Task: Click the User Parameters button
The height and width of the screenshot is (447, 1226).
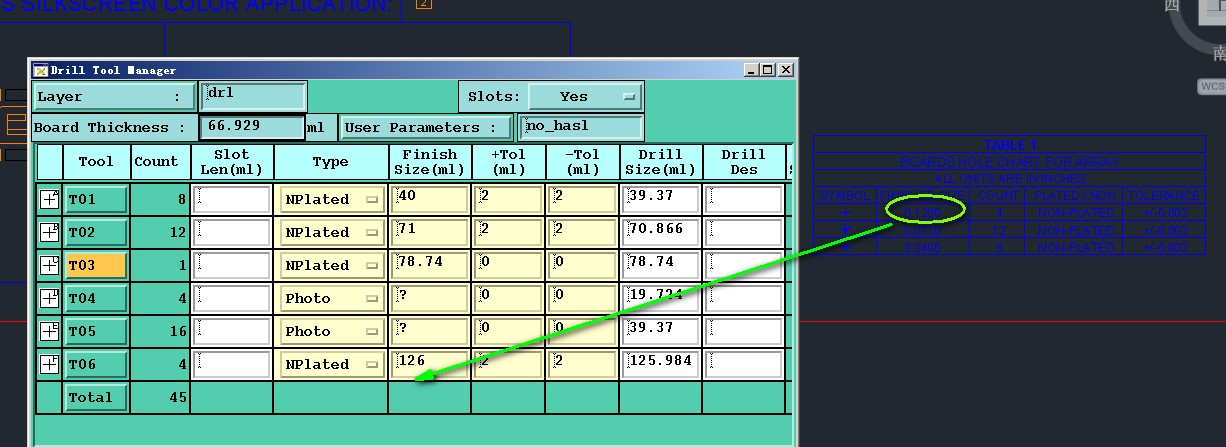Action: (427, 127)
